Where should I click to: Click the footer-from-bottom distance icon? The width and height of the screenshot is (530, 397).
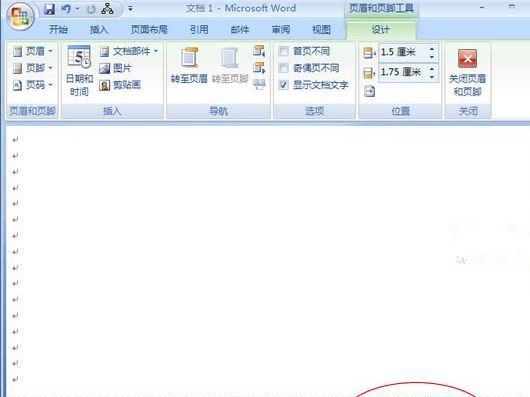pos(369,73)
